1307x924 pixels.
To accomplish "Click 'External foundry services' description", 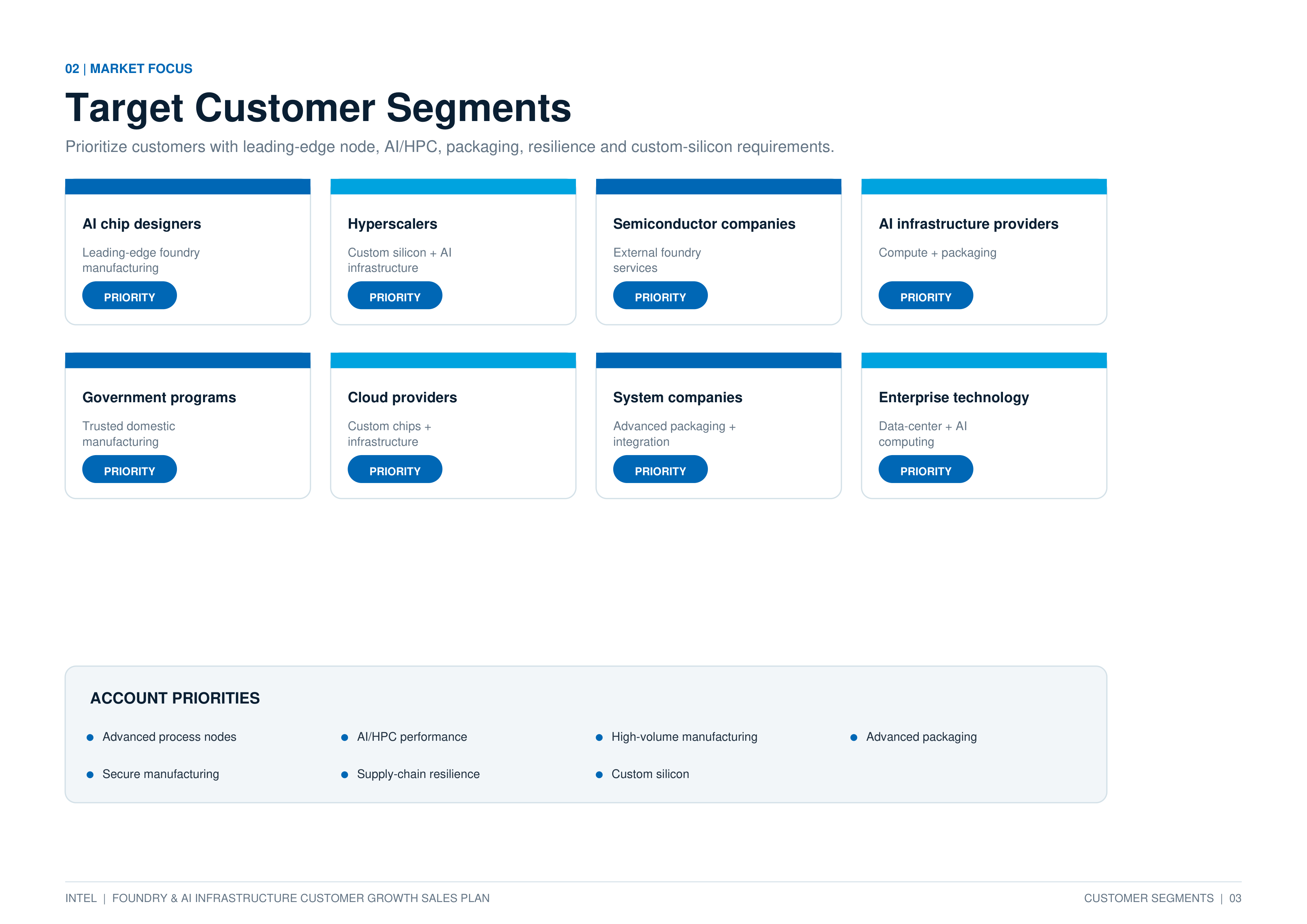I will coord(657,260).
